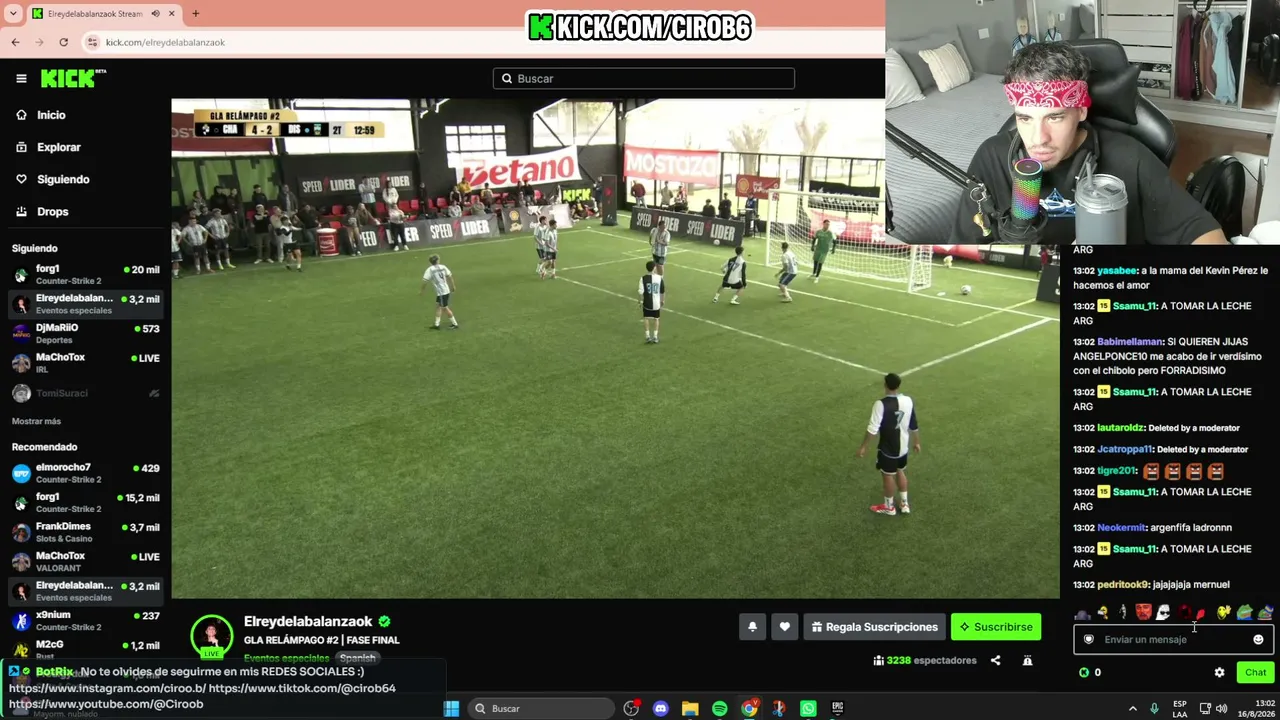Screen dimensions: 1280x720
Task: Open FrankDimes Slots & Casino channel
Action: tap(85, 532)
